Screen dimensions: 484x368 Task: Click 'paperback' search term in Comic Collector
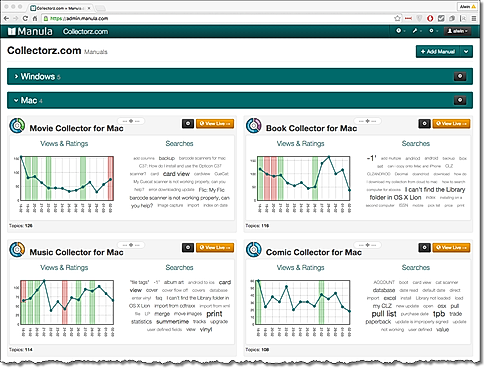click(x=378, y=322)
